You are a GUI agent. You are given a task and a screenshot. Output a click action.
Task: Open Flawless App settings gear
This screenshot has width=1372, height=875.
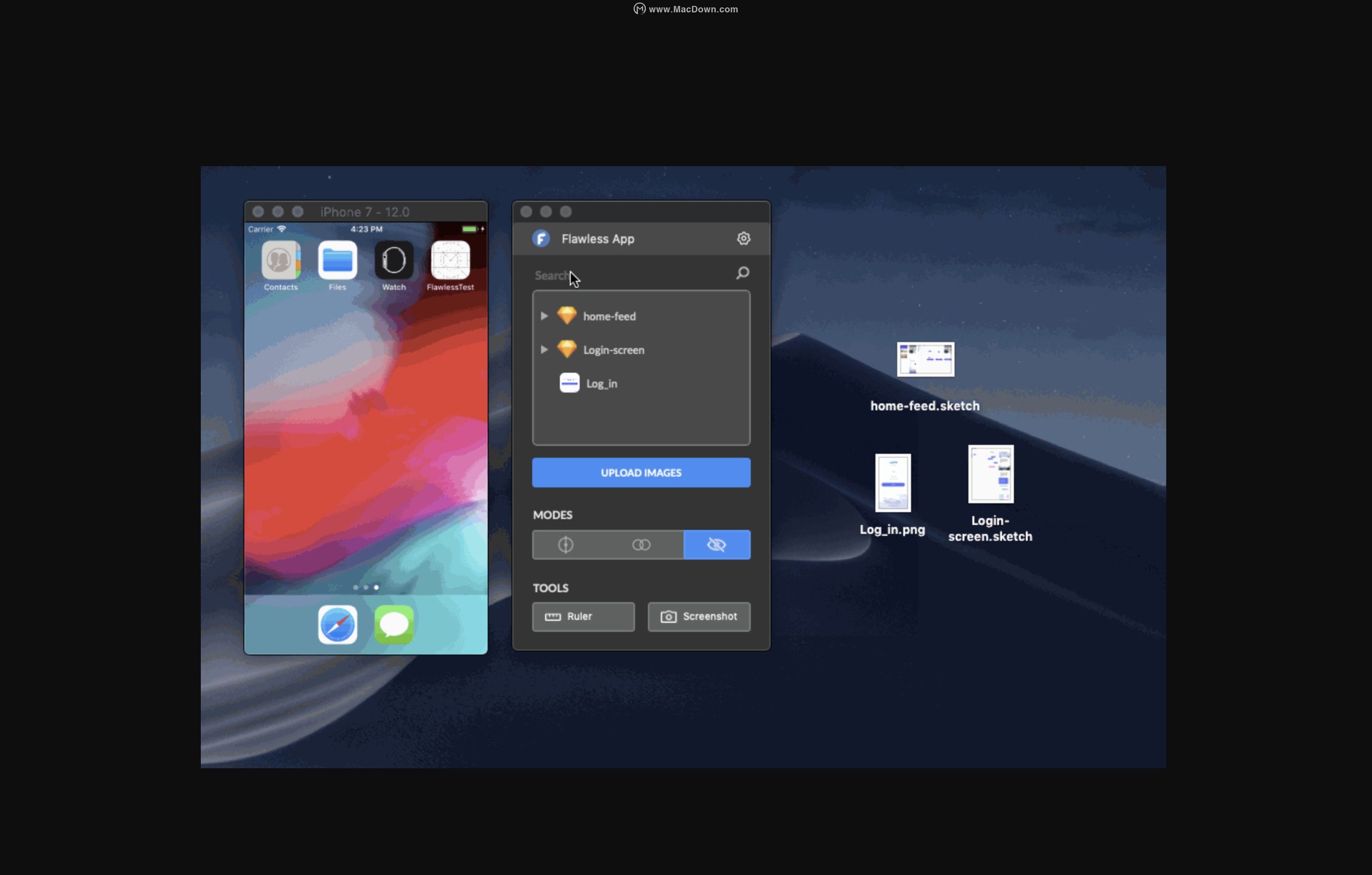click(x=743, y=239)
